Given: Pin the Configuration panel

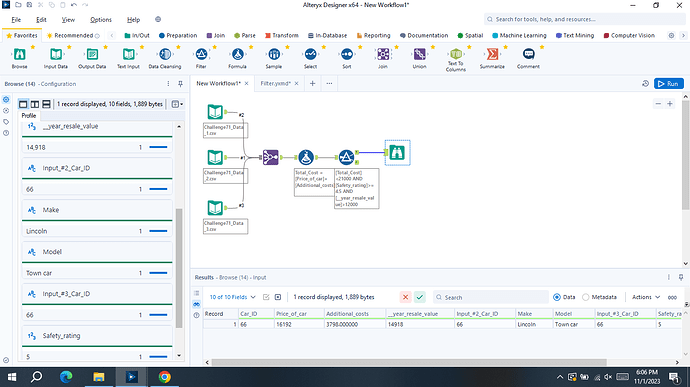Looking at the screenshot, I should tap(180, 84).
